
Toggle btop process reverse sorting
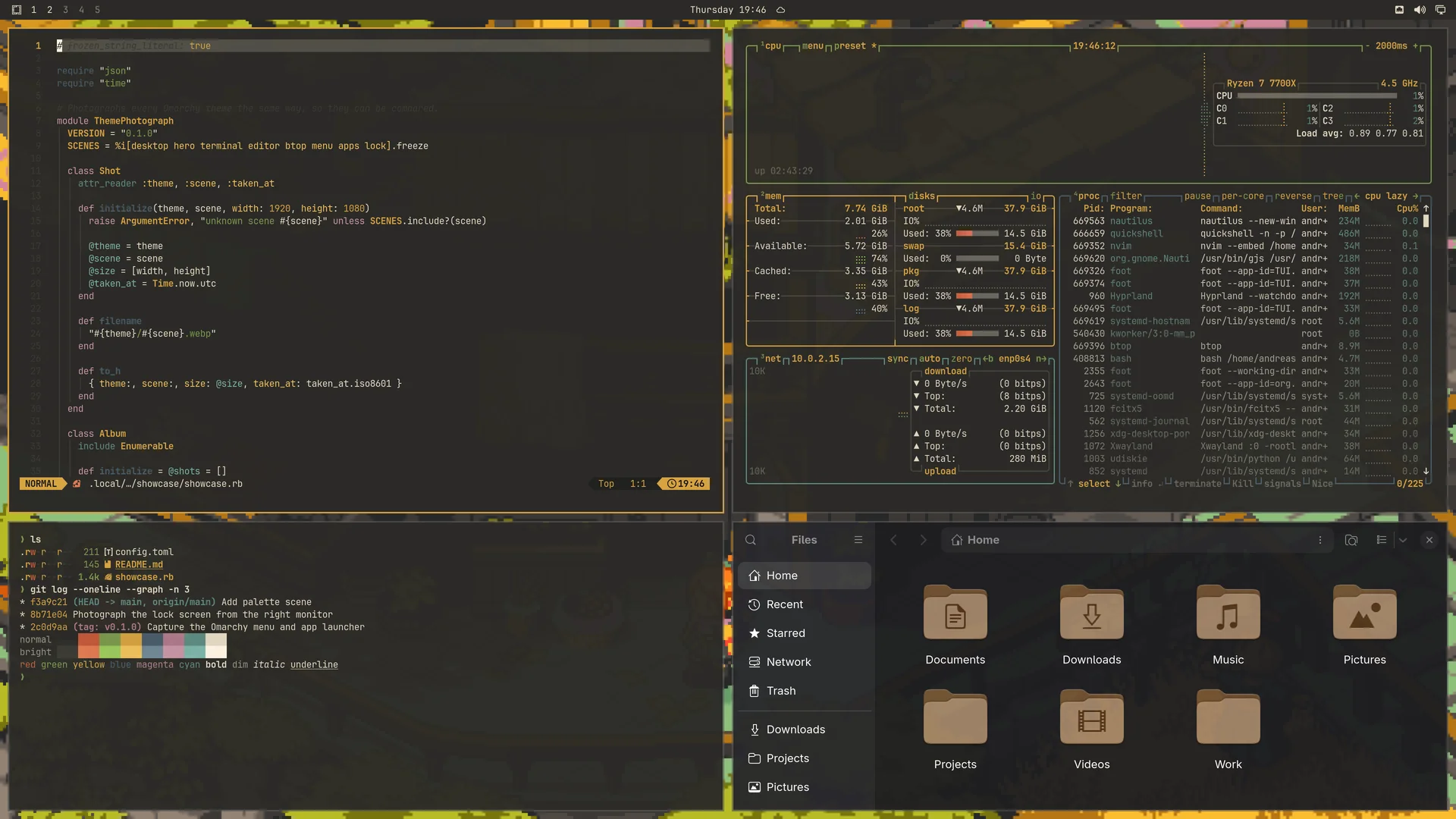[1293, 196]
